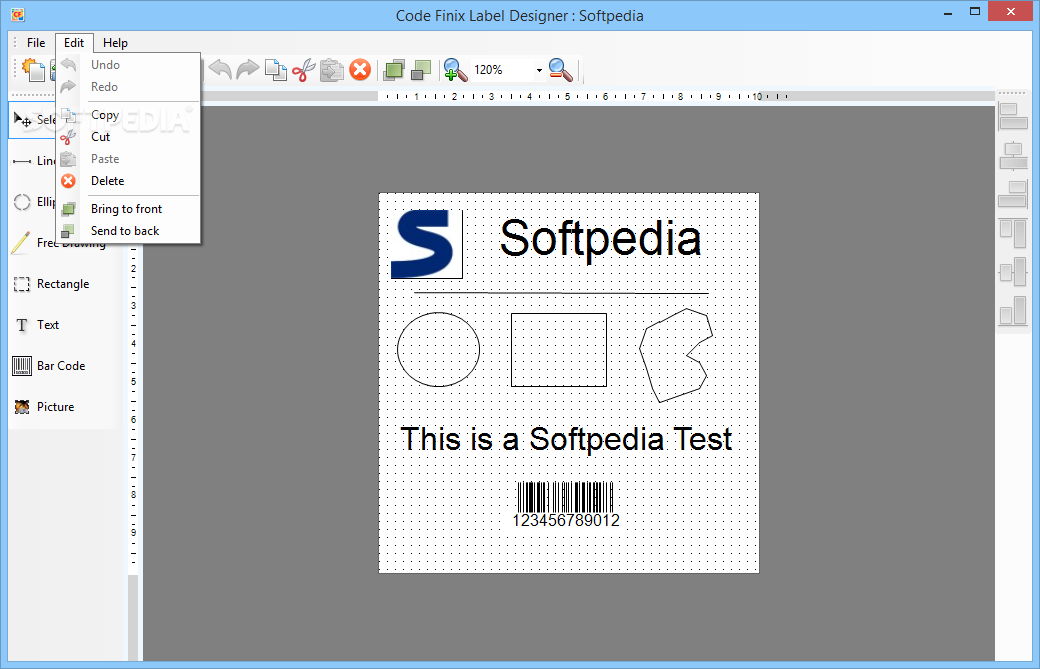Click the barcode 123456789012 object
The width and height of the screenshot is (1040, 669).
pyautogui.click(x=566, y=505)
